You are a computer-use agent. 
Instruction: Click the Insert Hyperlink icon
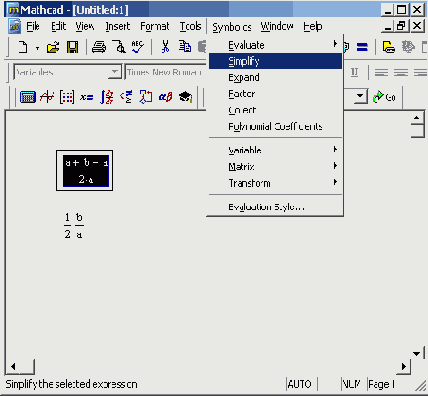point(388,47)
